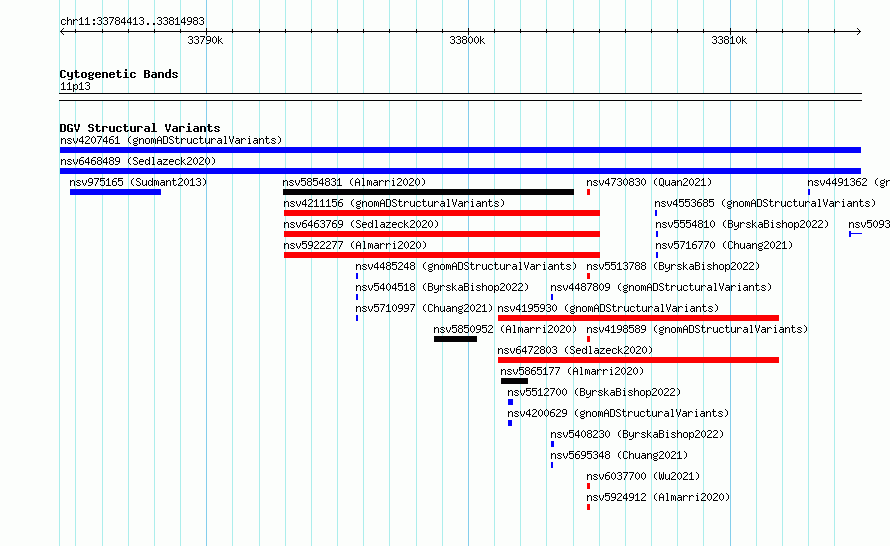Click the nsv6463769 (Sedlazeck2020) label

[361, 224]
